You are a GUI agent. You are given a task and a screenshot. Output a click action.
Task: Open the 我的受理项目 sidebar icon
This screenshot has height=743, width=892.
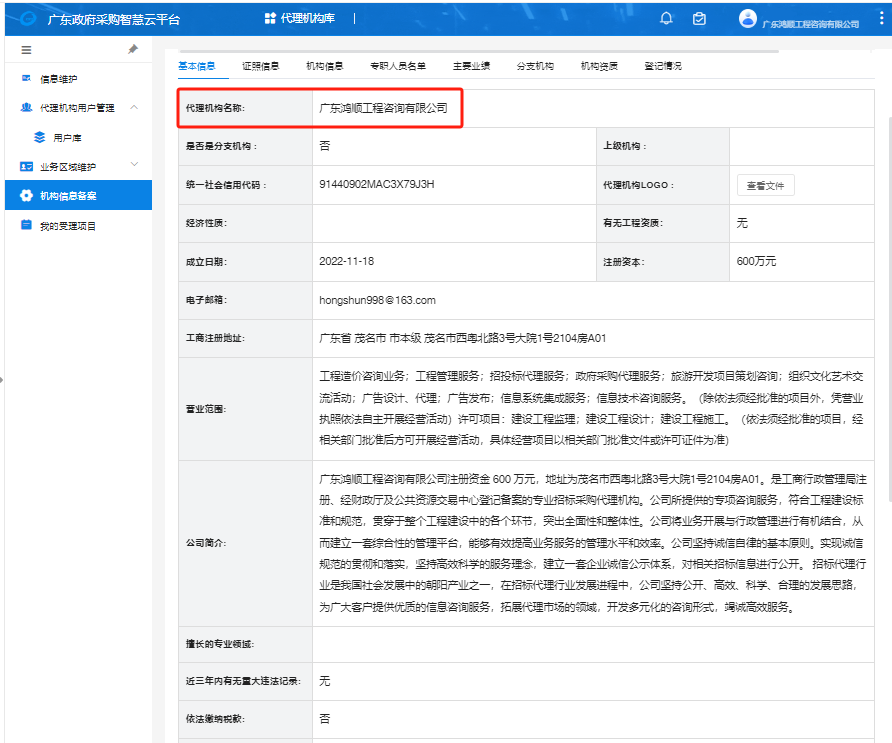pyautogui.click(x=26, y=225)
